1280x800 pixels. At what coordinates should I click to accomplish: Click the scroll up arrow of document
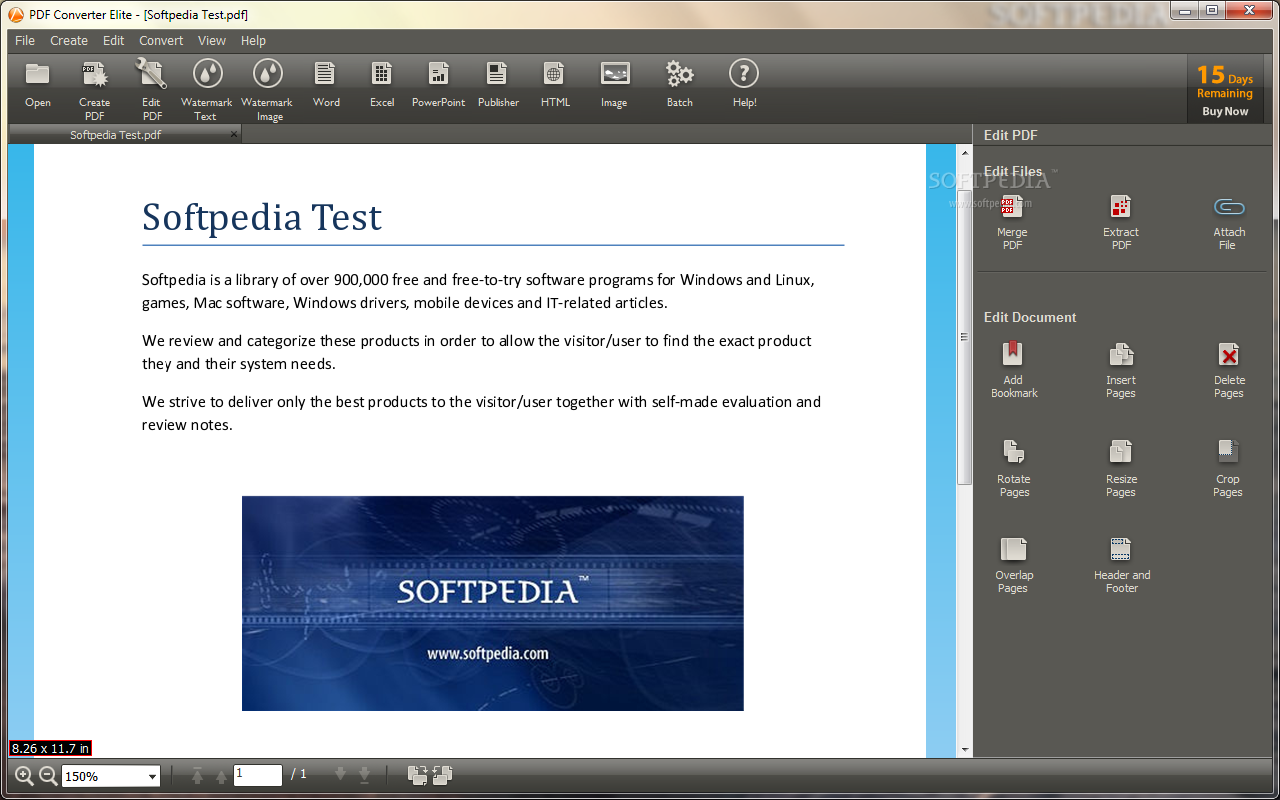[964, 152]
